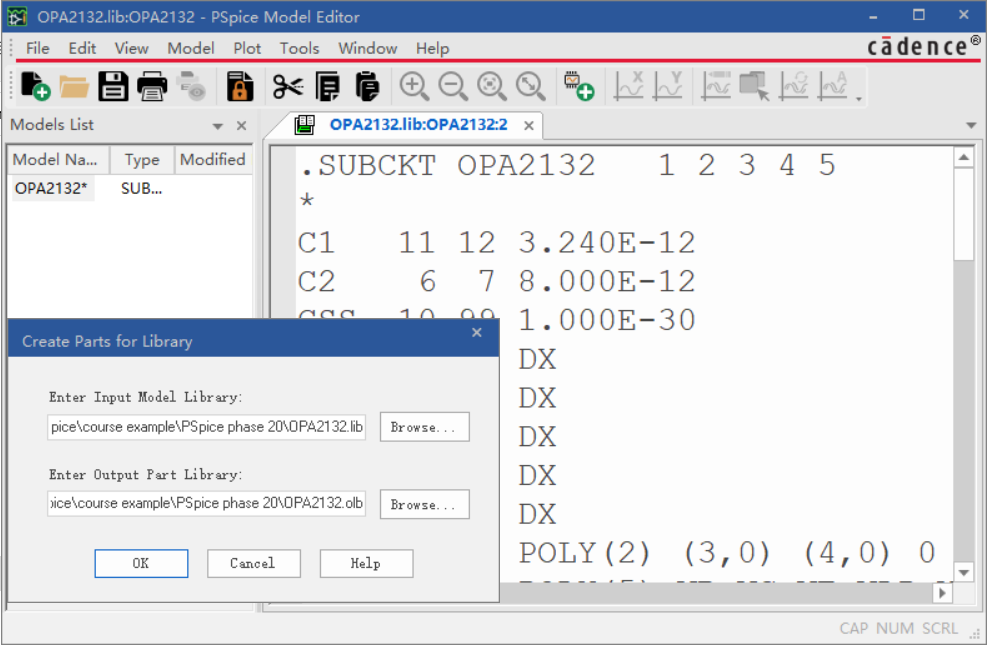This screenshot has width=987, height=645.
Task: Print using the printer toolbar icon
Action: click(x=152, y=86)
